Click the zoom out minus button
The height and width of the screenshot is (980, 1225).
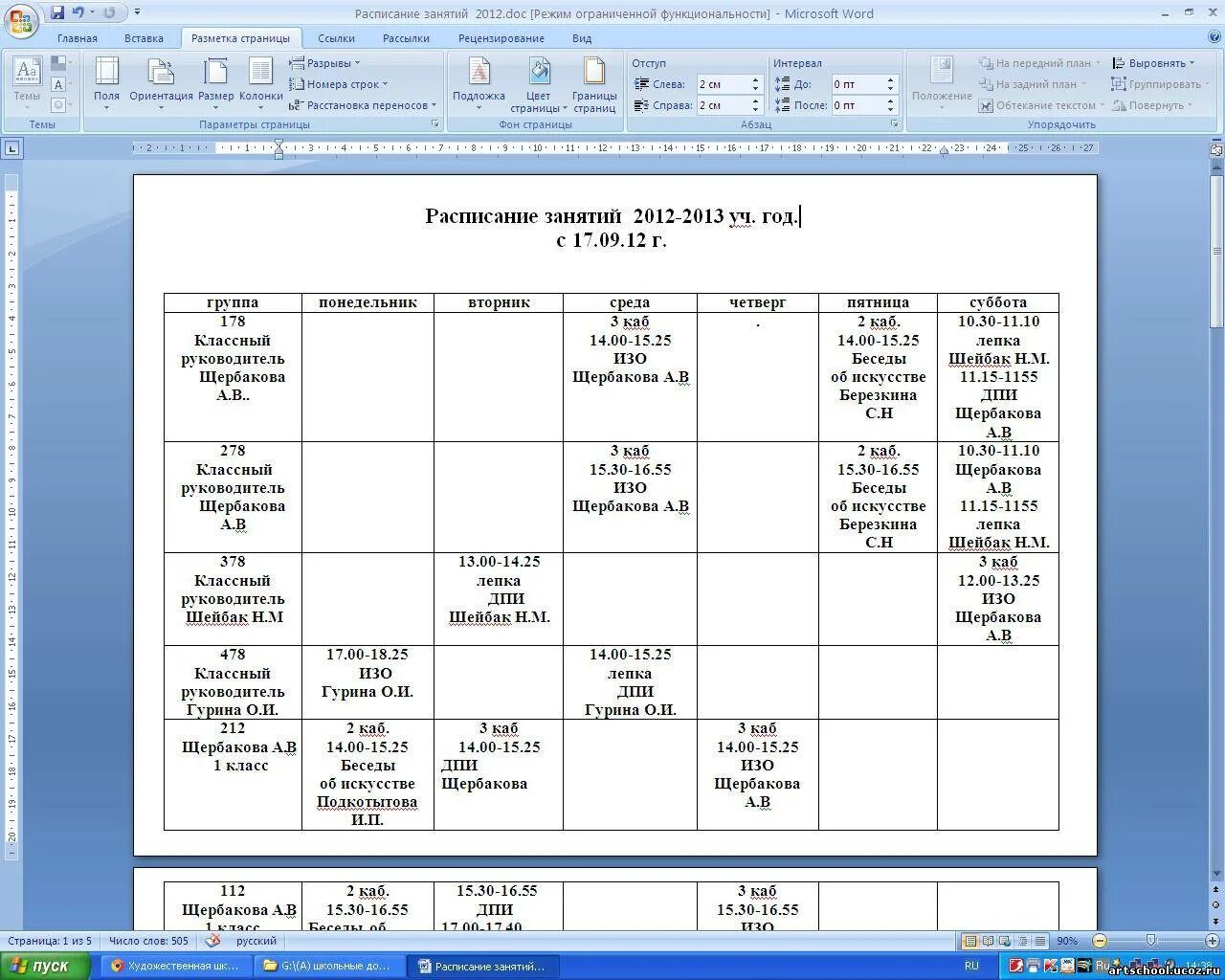point(1100,941)
